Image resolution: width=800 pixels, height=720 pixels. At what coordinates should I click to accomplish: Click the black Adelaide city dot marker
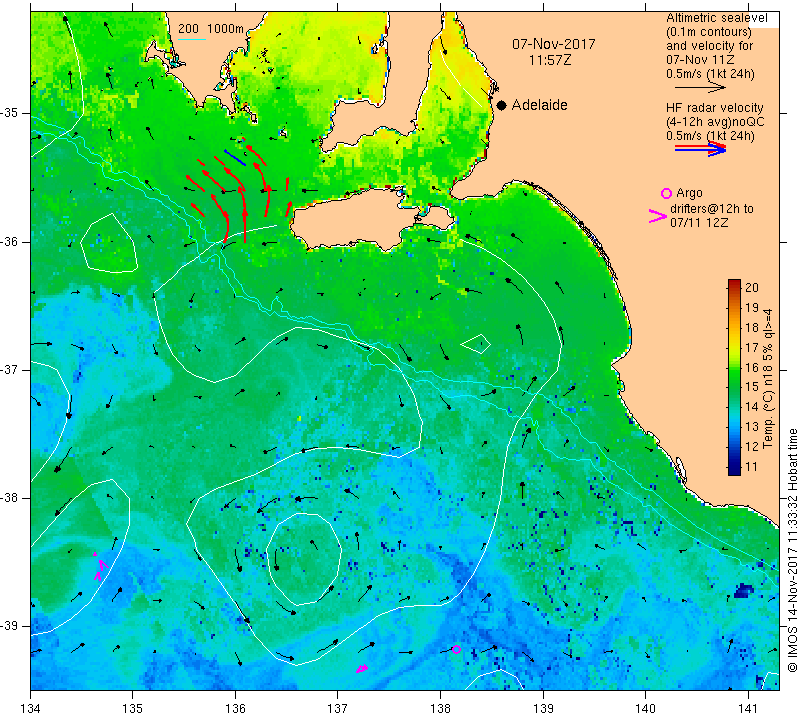pos(502,105)
